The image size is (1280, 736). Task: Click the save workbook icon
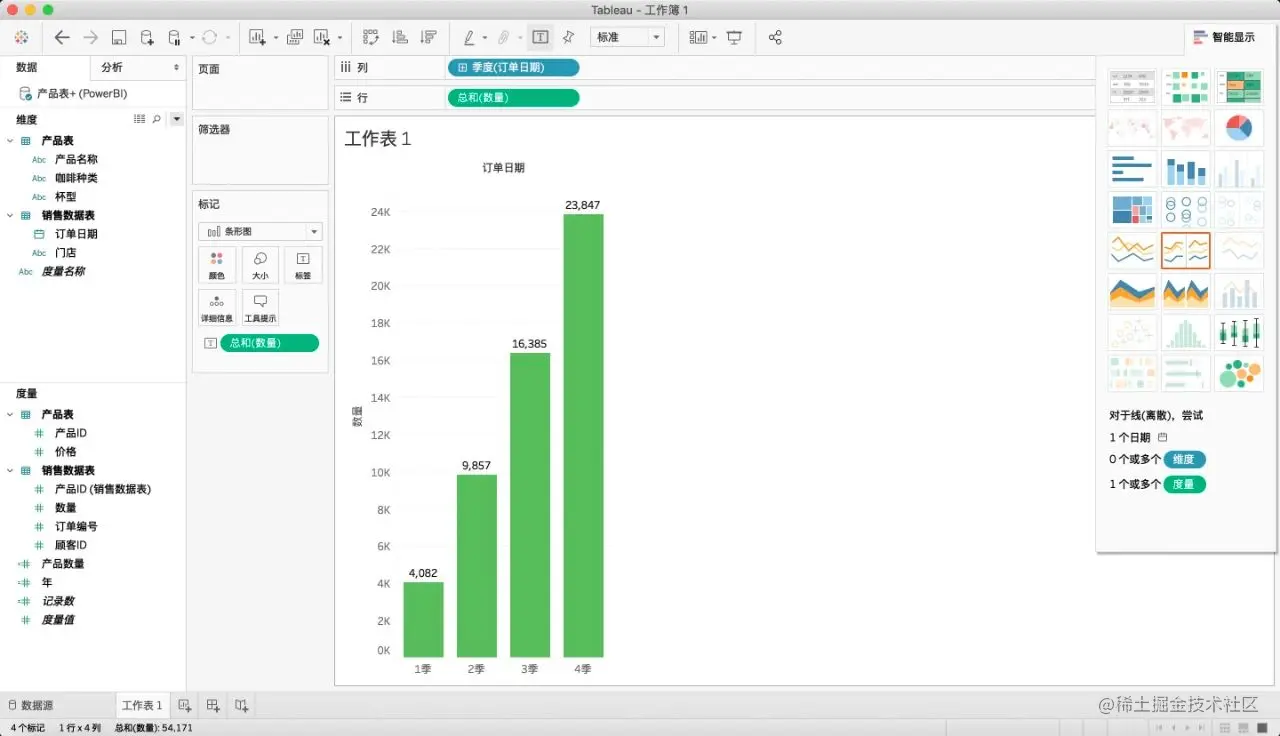119,37
